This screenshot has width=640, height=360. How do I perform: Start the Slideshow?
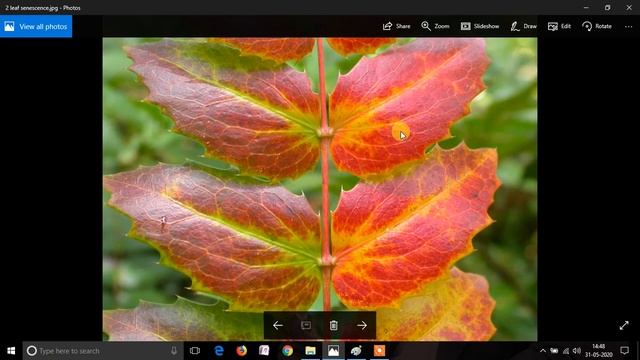[480, 26]
